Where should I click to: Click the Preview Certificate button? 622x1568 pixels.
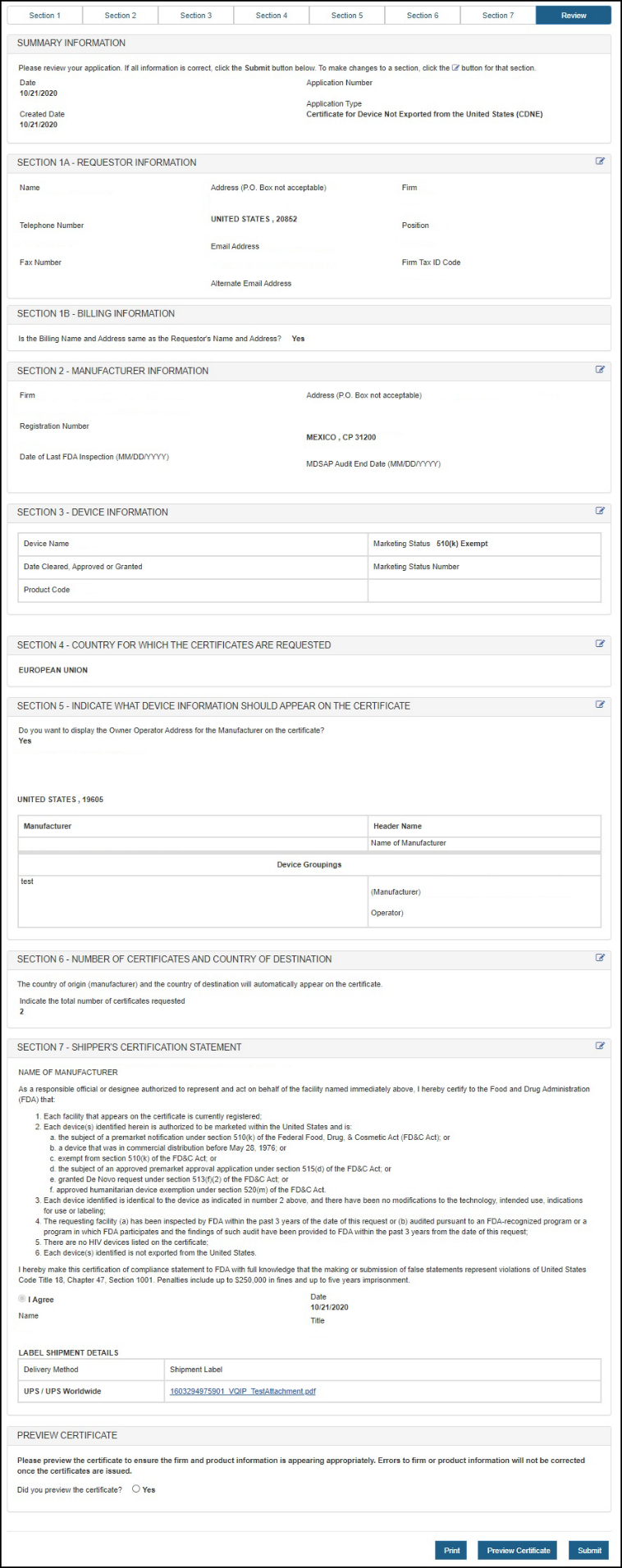pos(518,1550)
